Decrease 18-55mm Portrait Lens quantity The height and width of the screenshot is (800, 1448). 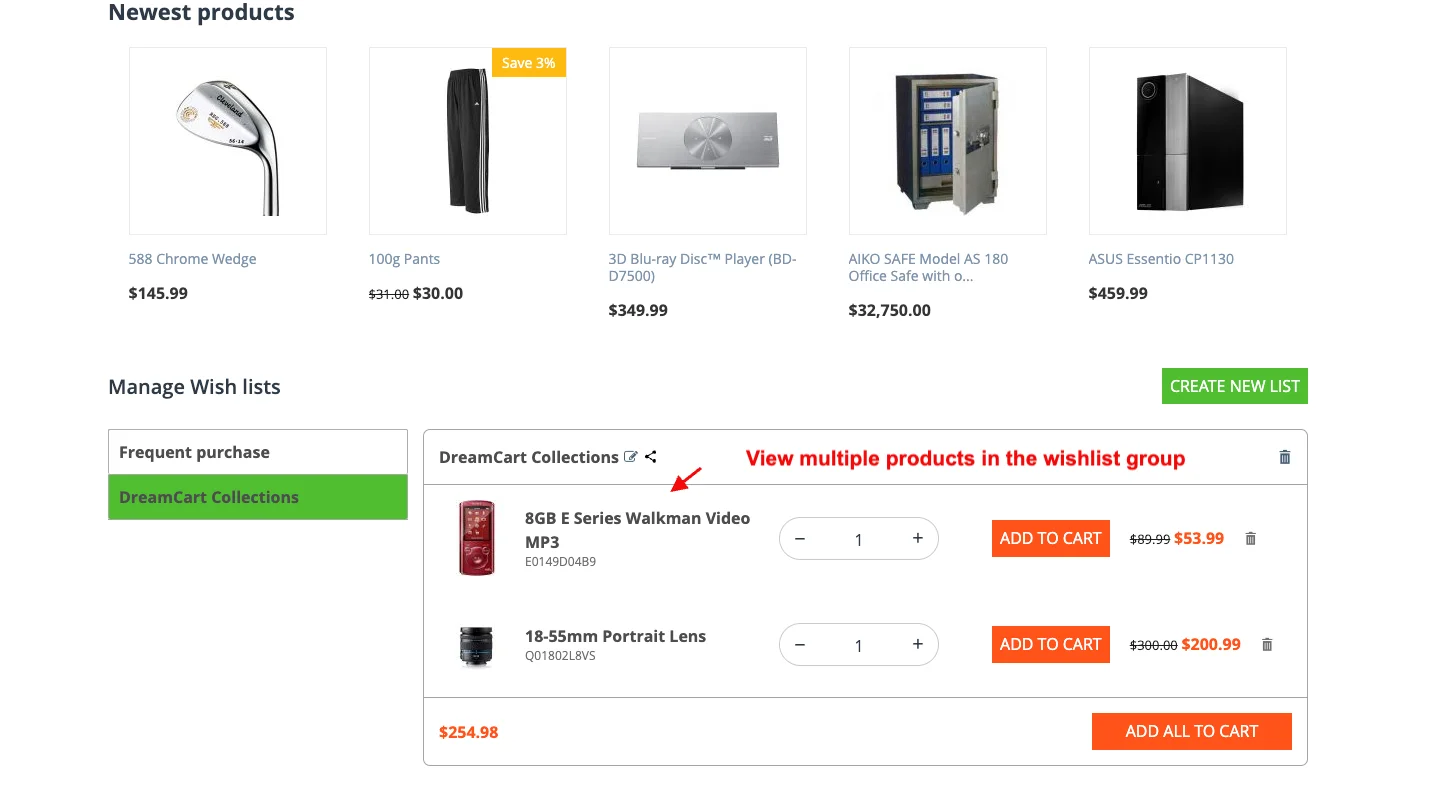click(x=800, y=645)
